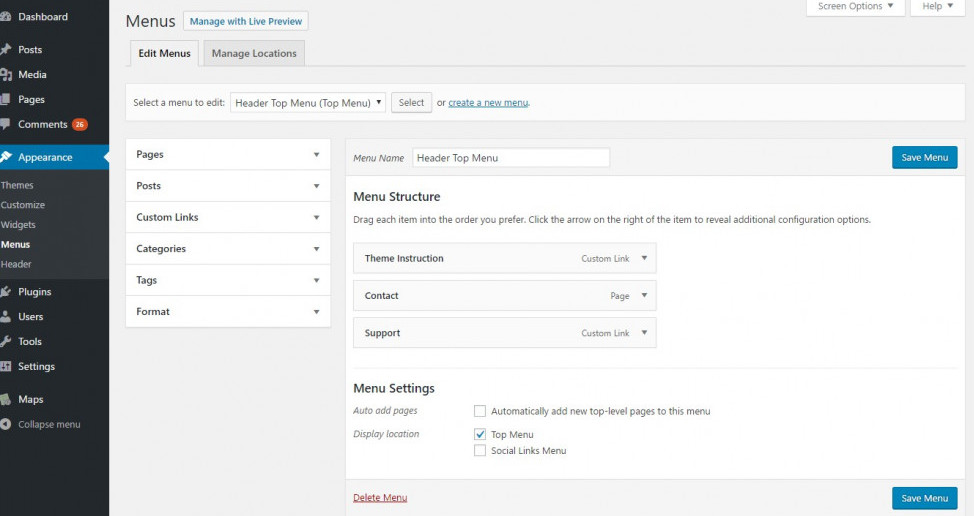Click the Contact menu item bar
The height and width of the screenshot is (516, 974).
click(504, 295)
